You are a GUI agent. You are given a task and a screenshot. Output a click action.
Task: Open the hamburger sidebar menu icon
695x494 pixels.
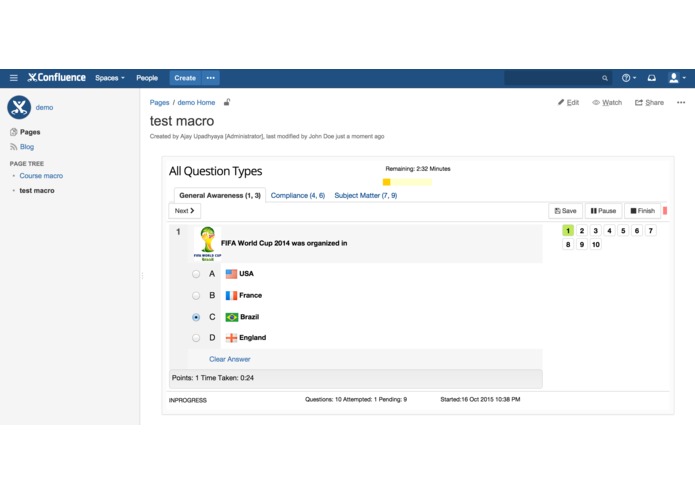point(14,78)
